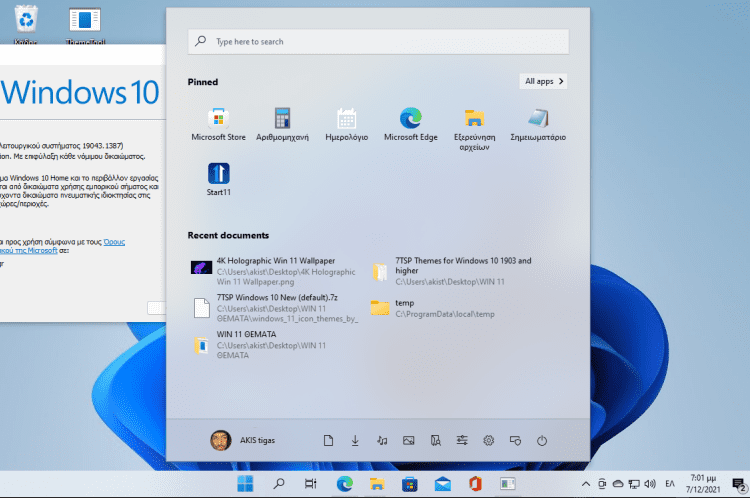Open 4K Holographic Win 11 Wallpaper document

point(274,271)
